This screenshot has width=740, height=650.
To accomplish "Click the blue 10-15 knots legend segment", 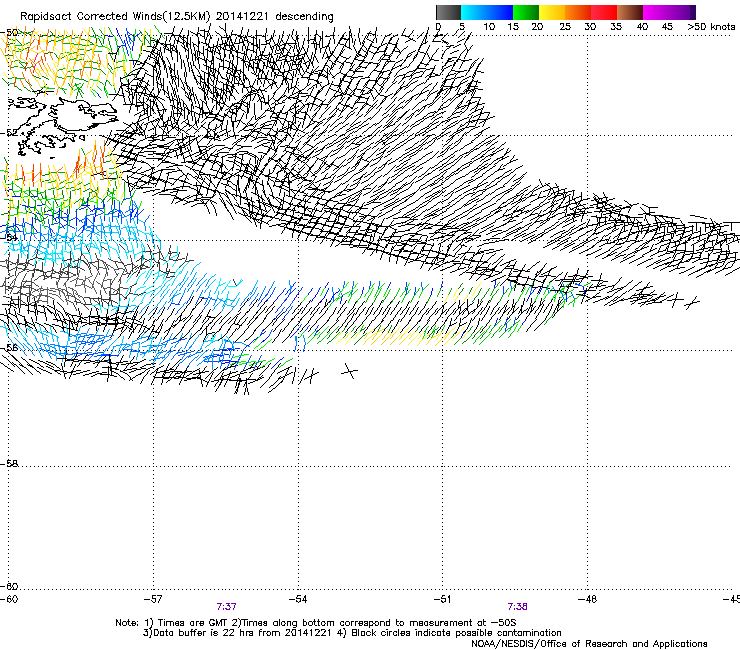I will coord(500,12).
